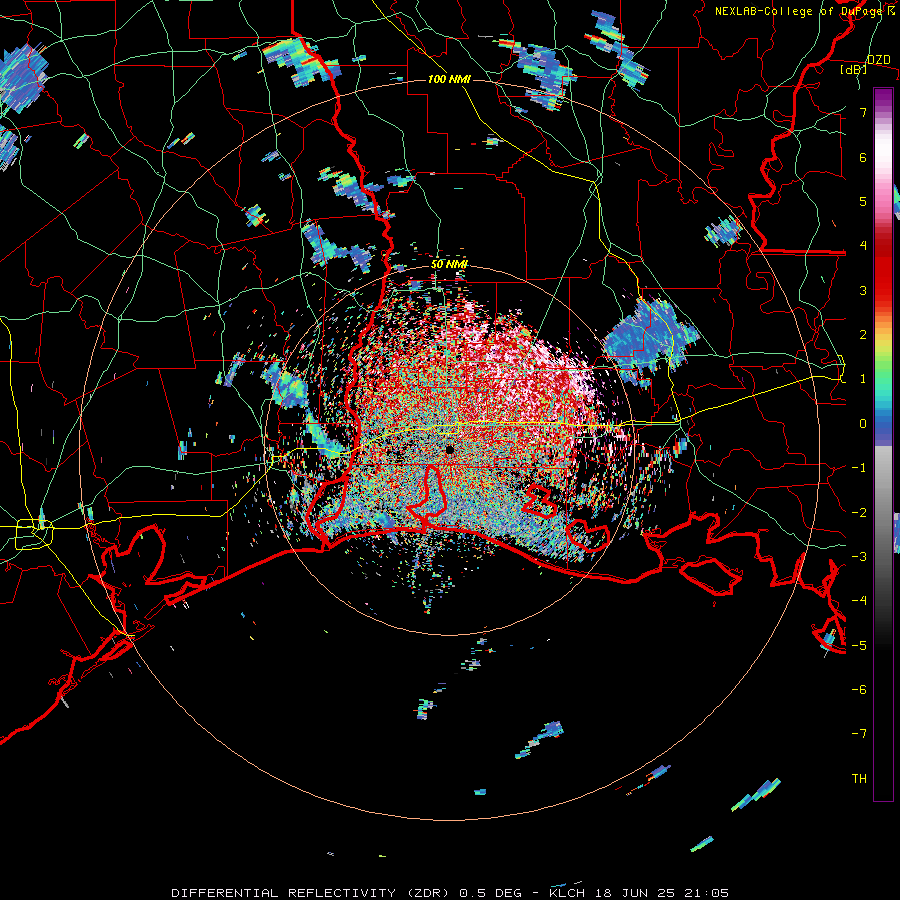Click the [dB] unit label

854,69
